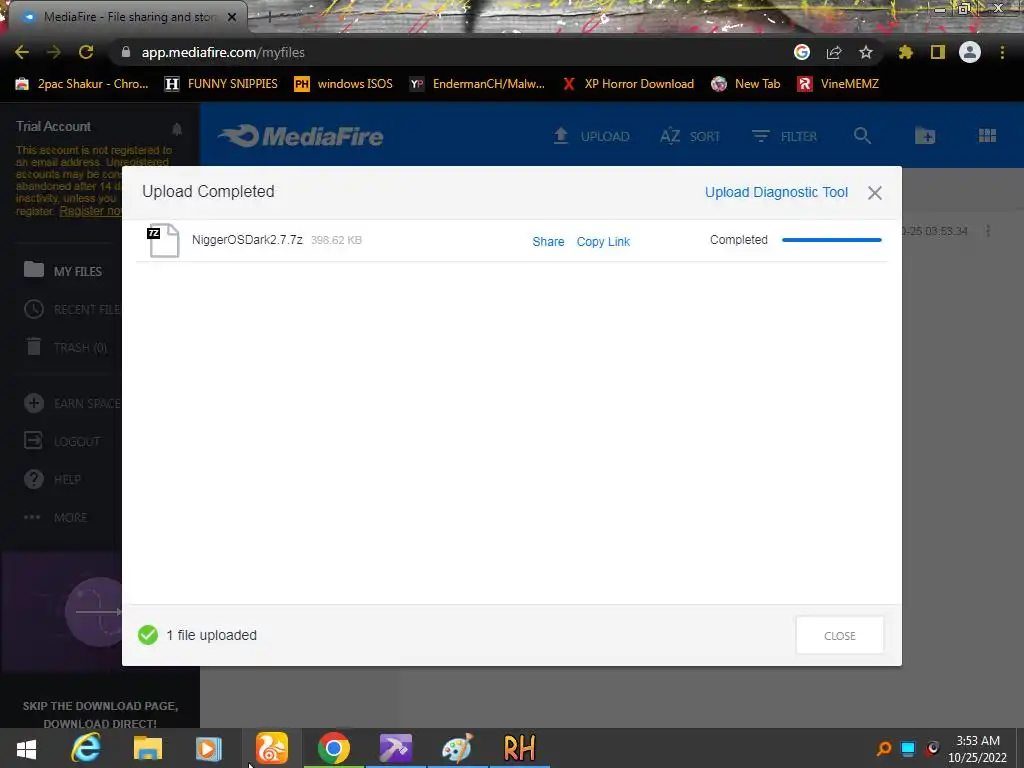This screenshot has width=1024, height=768.
Task: Click the MediaFire logo
Action: pyautogui.click(x=301, y=136)
